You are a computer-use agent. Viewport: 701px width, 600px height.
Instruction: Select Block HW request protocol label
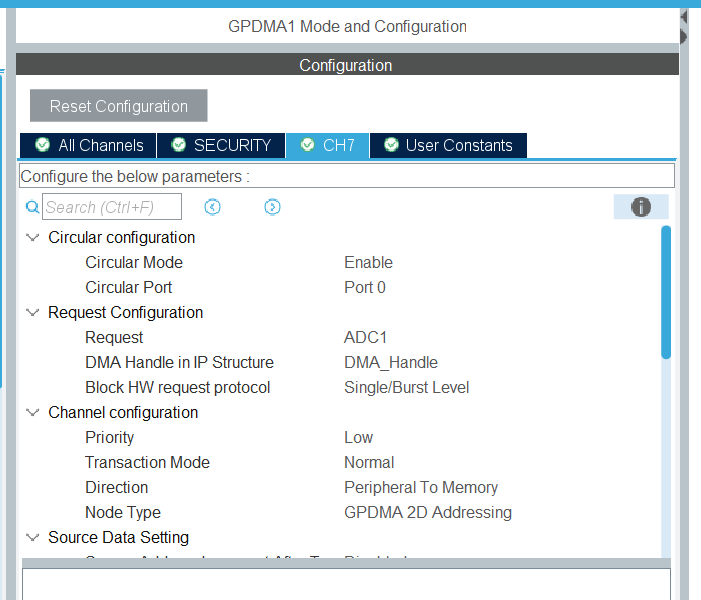pos(177,388)
